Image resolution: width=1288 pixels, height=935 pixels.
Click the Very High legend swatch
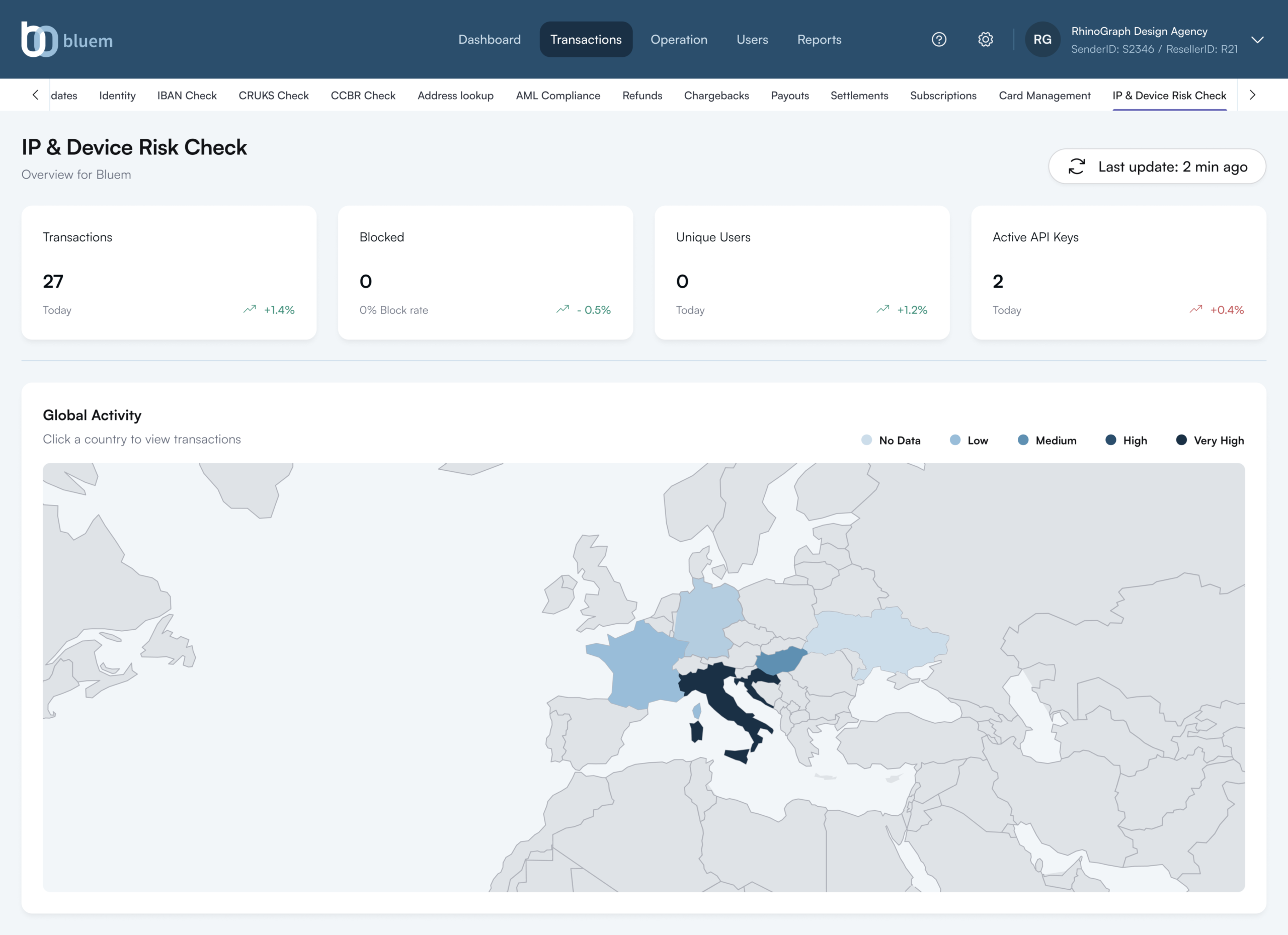pyautogui.click(x=1181, y=440)
